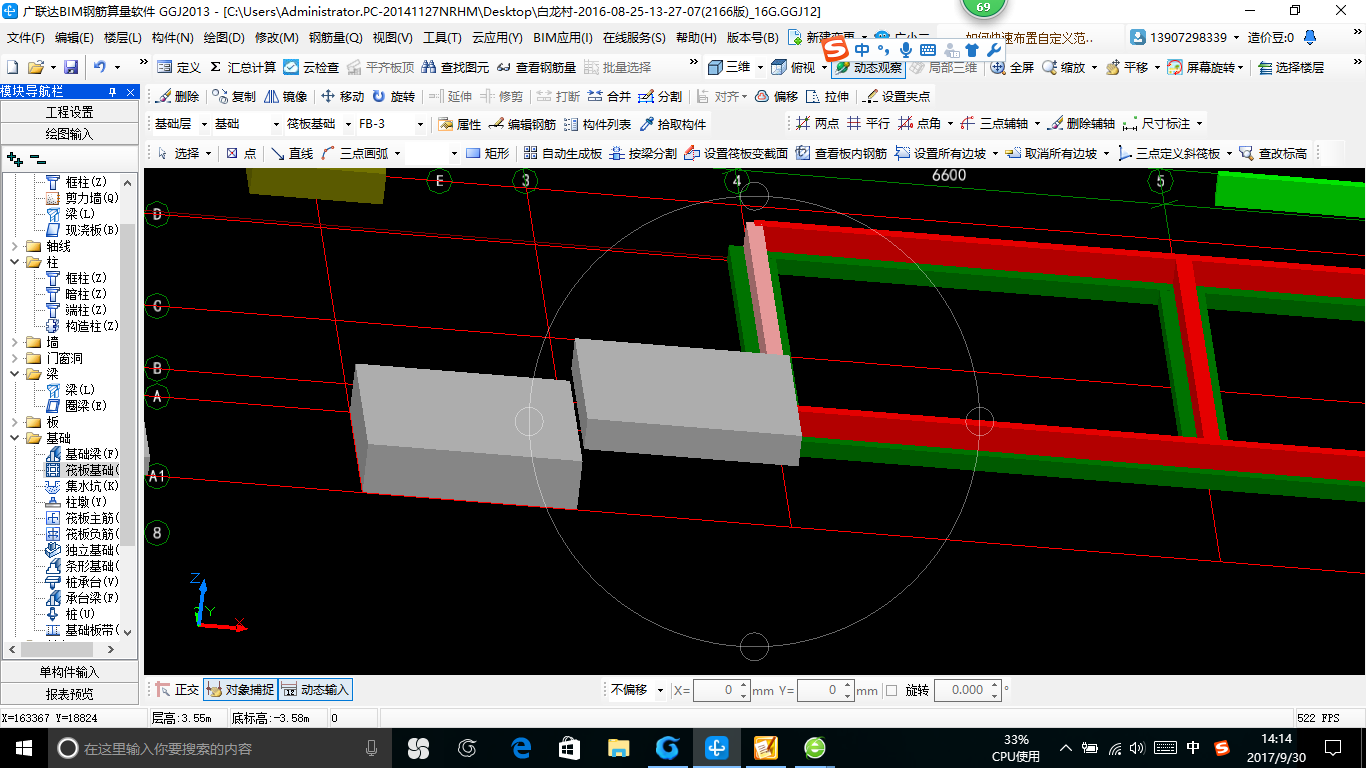Open 设置夹点 grip settings
Image resolution: width=1366 pixels, height=768 pixels.
(896, 96)
